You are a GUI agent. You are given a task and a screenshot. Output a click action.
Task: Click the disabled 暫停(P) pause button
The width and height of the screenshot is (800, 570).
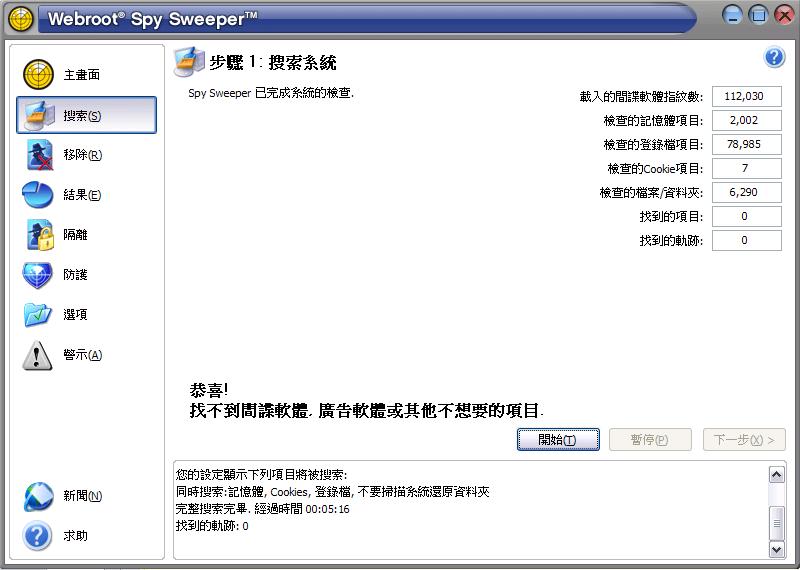point(650,439)
